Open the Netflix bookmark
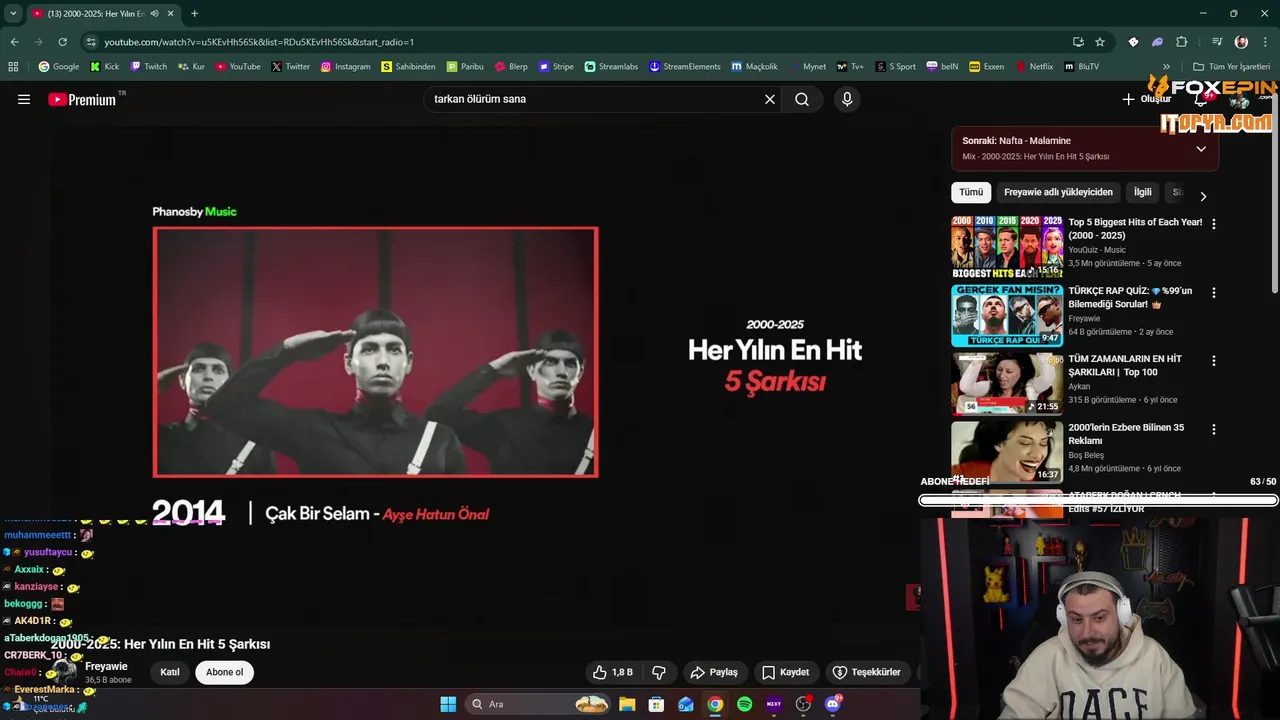Viewport: 1280px width, 720px height. [x=1034, y=67]
